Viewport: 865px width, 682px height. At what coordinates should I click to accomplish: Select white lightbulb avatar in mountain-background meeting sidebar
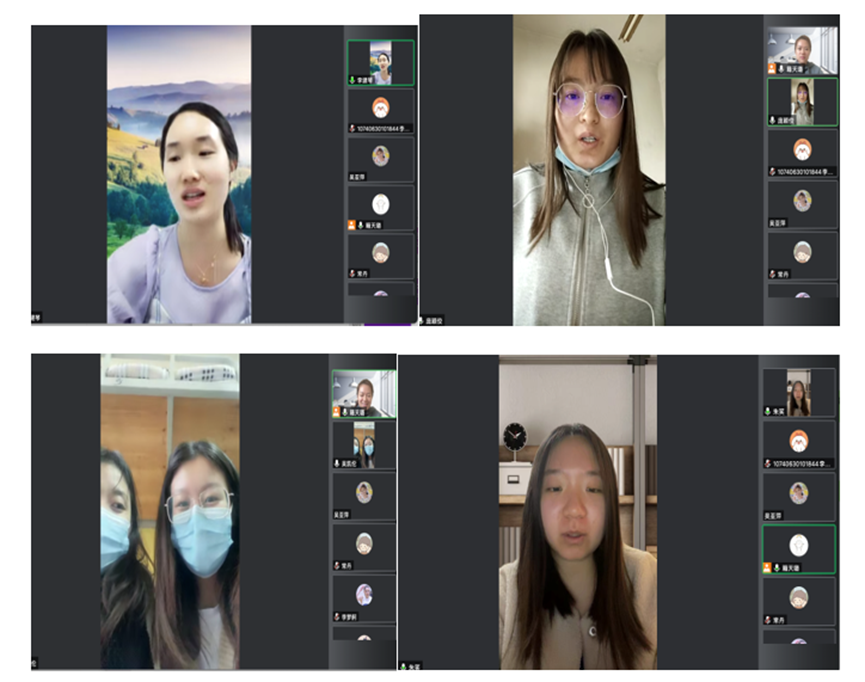coord(380,204)
